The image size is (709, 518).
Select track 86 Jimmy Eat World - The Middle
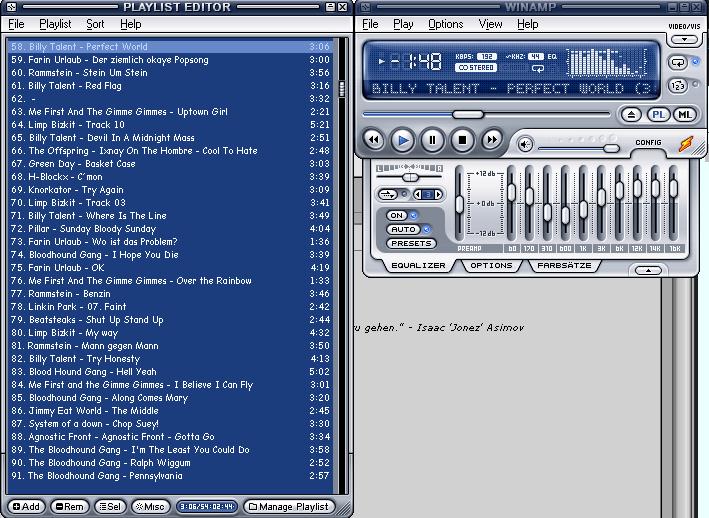(170, 411)
